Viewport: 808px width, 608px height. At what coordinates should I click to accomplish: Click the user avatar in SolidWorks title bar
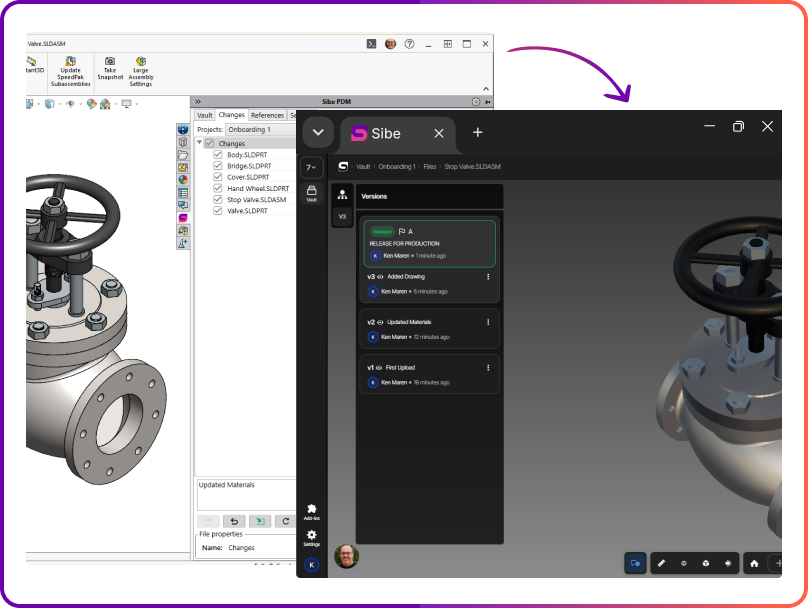391,44
